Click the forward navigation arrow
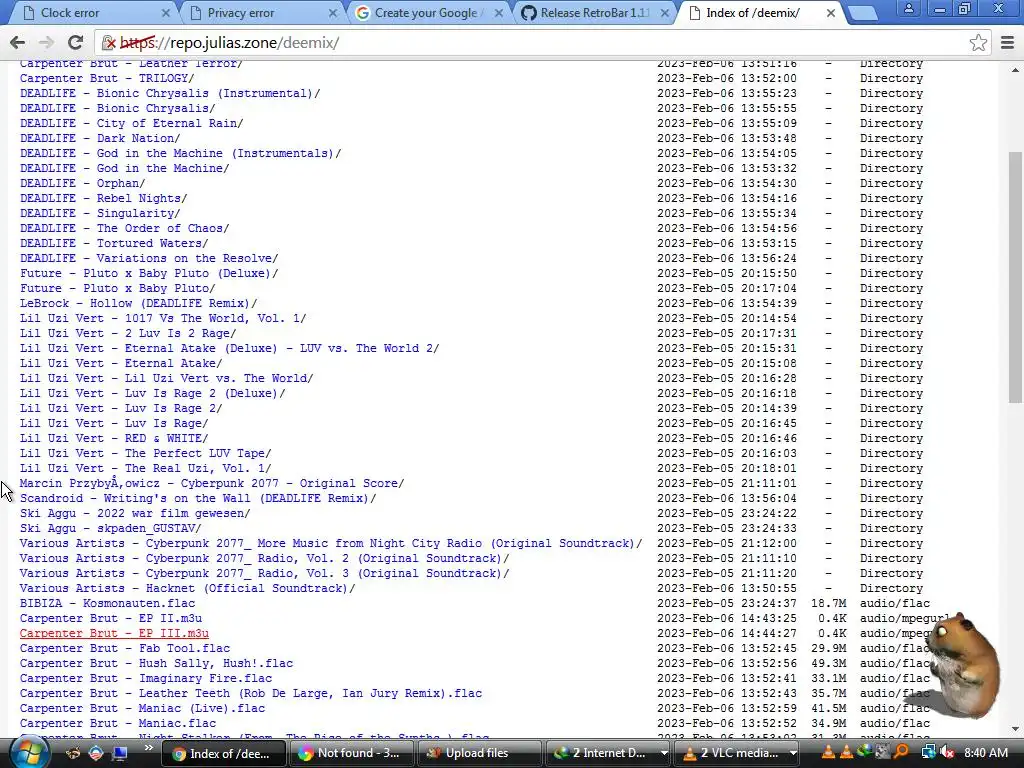This screenshot has width=1024, height=768. pos(46,43)
